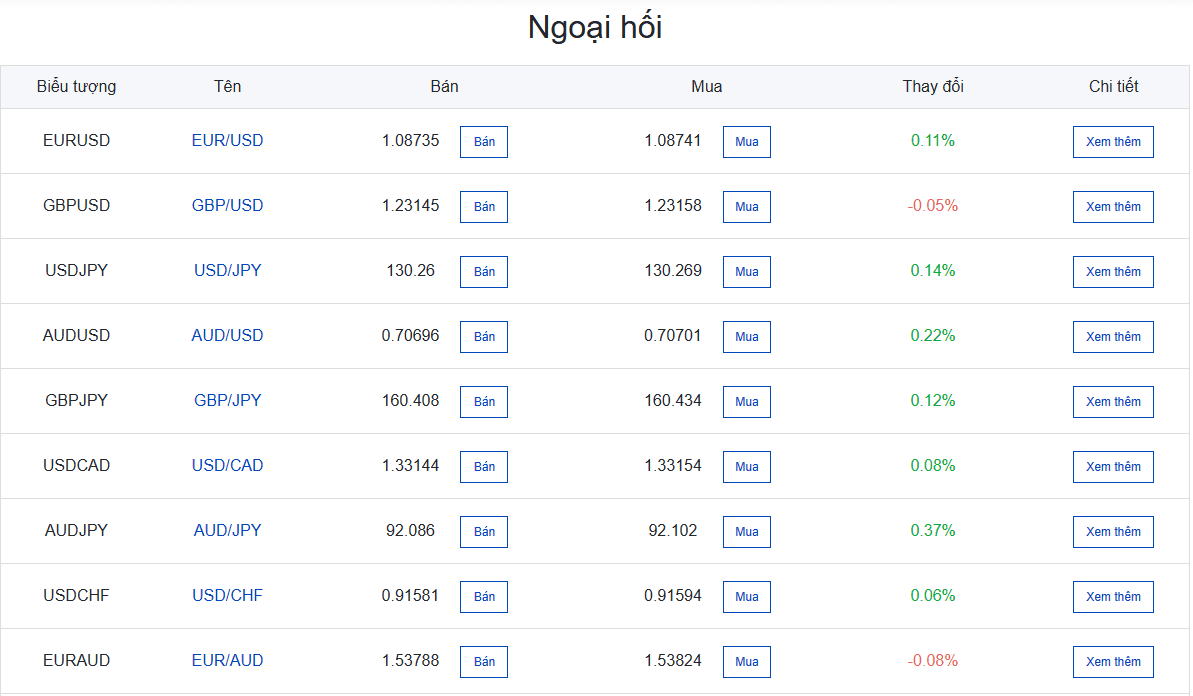Click the Mua button for EURUSD
The width and height of the screenshot is (1193, 696).
tap(746, 142)
